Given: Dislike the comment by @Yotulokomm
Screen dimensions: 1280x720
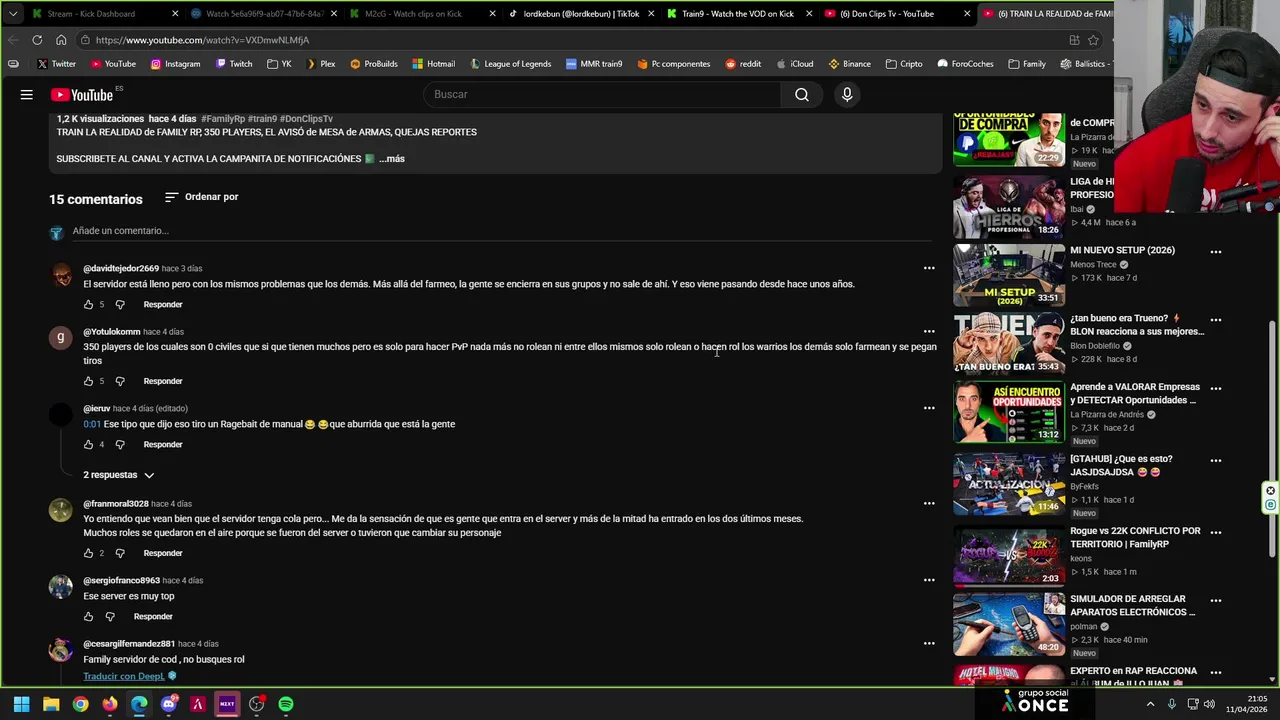Looking at the screenshot, I should click(x=120, y=381).
